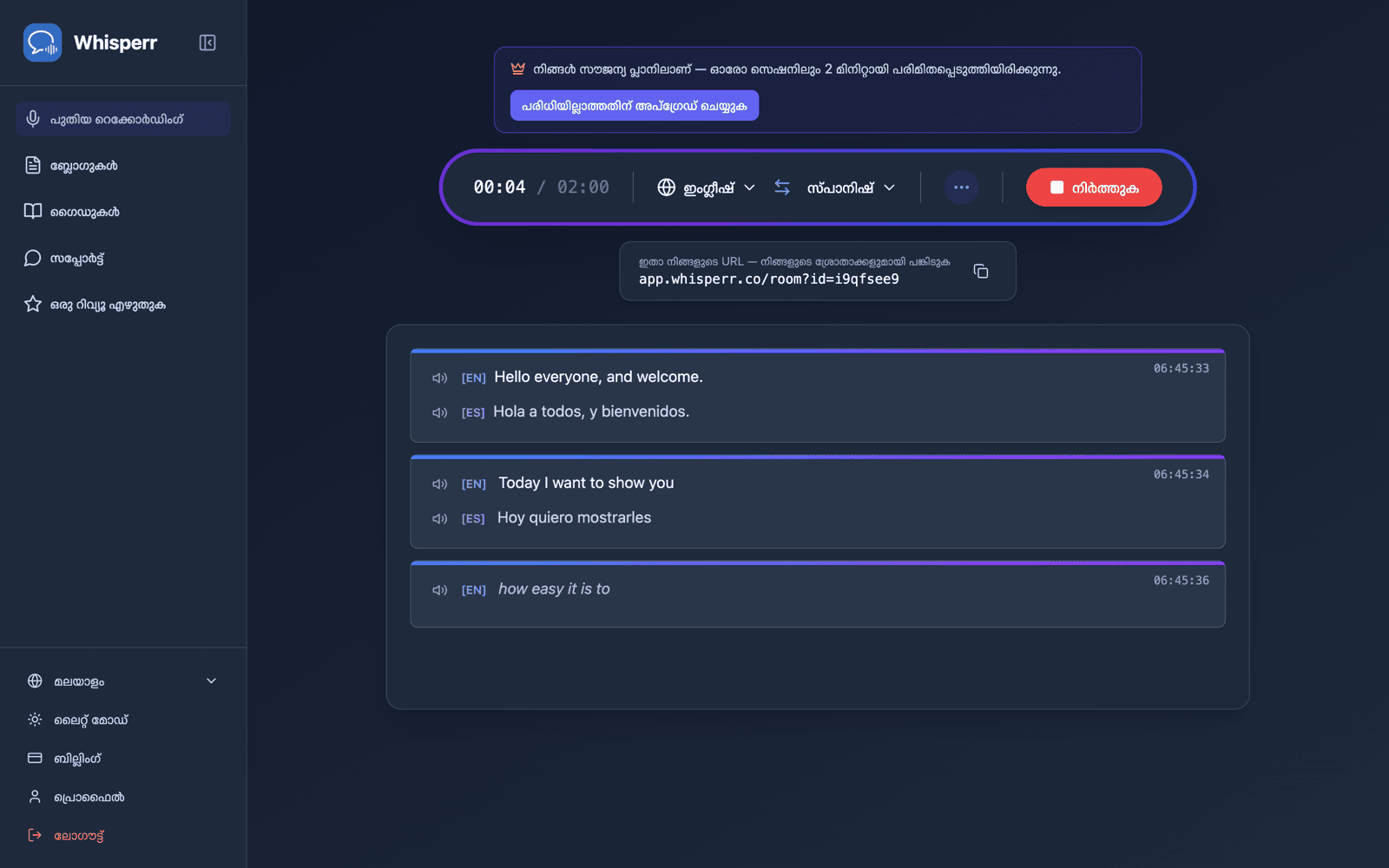The image size is (1389, 868).
Task: Open the സപ്പോർട്ട് sidebar item
Action: [x=122, y=258]
